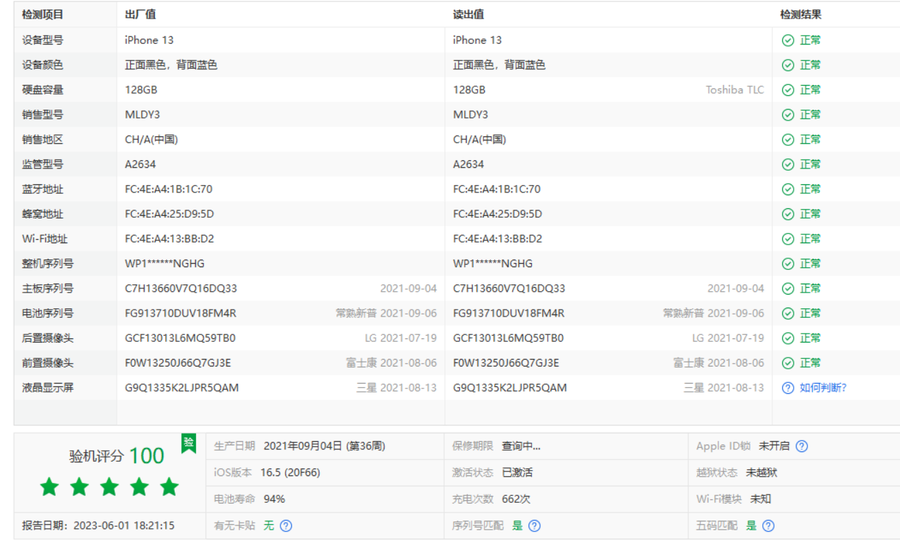Click help icon beside '如何判断?'
Image resolution: width=900 pixels, height=546 pixels.
coord(788,388)
